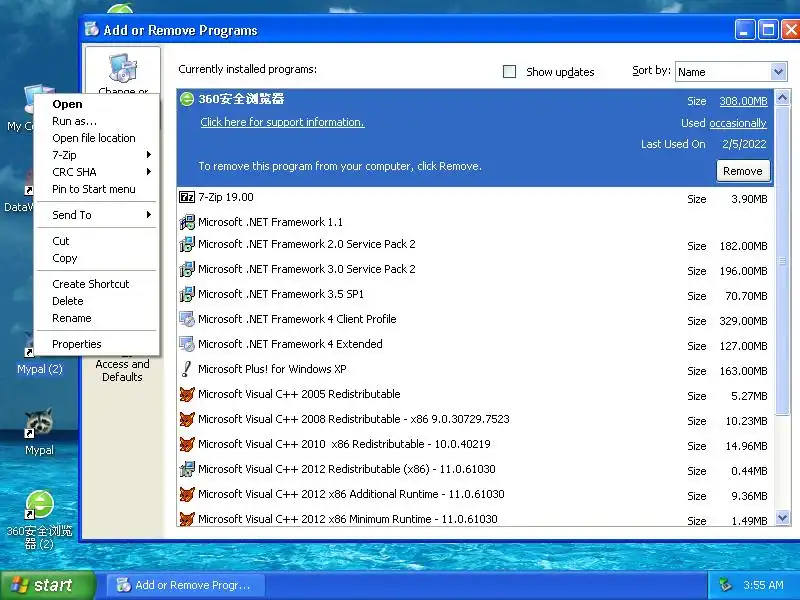
Task: Click the Visual C++ 2005 Redistributable icon
Action: click(x=187, y=394)
